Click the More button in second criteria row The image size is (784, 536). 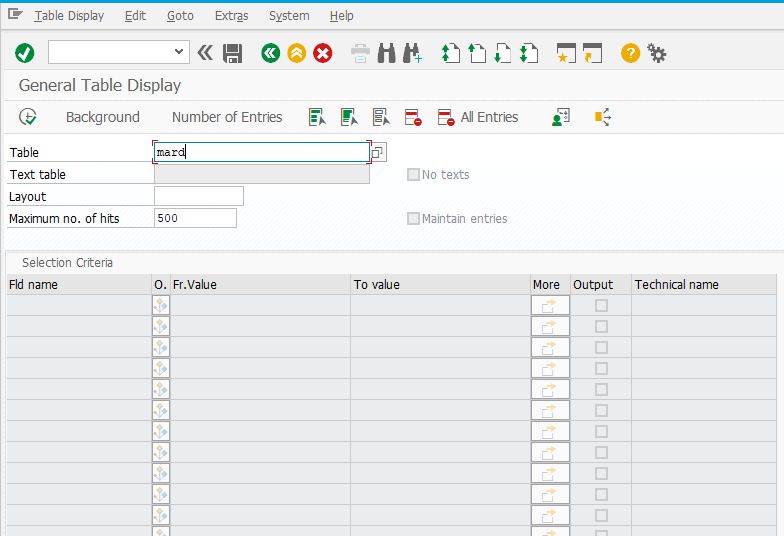click(550, 326)
